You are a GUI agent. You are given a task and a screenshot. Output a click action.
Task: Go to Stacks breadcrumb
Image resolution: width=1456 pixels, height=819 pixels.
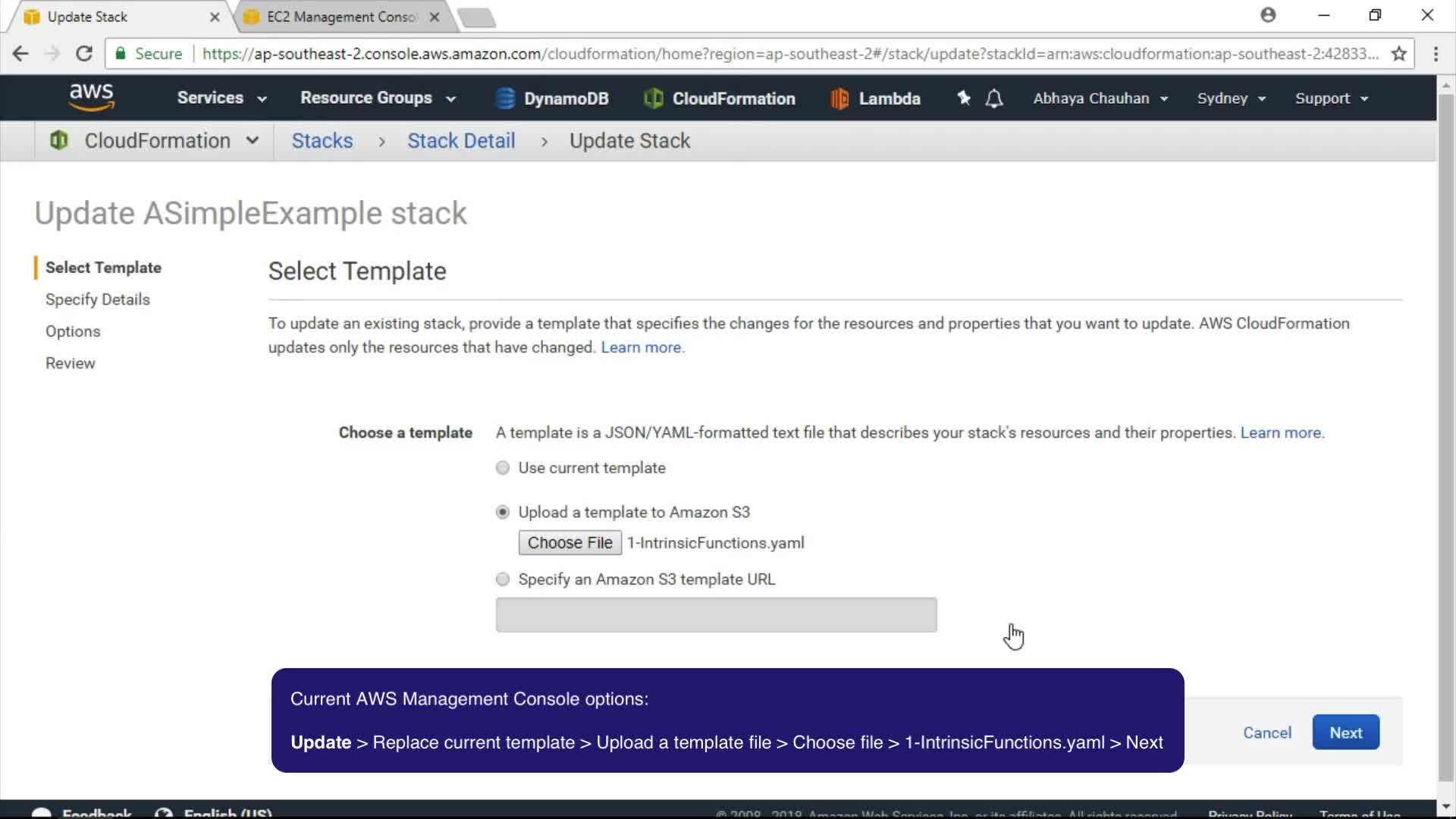(x=322, y=141)
